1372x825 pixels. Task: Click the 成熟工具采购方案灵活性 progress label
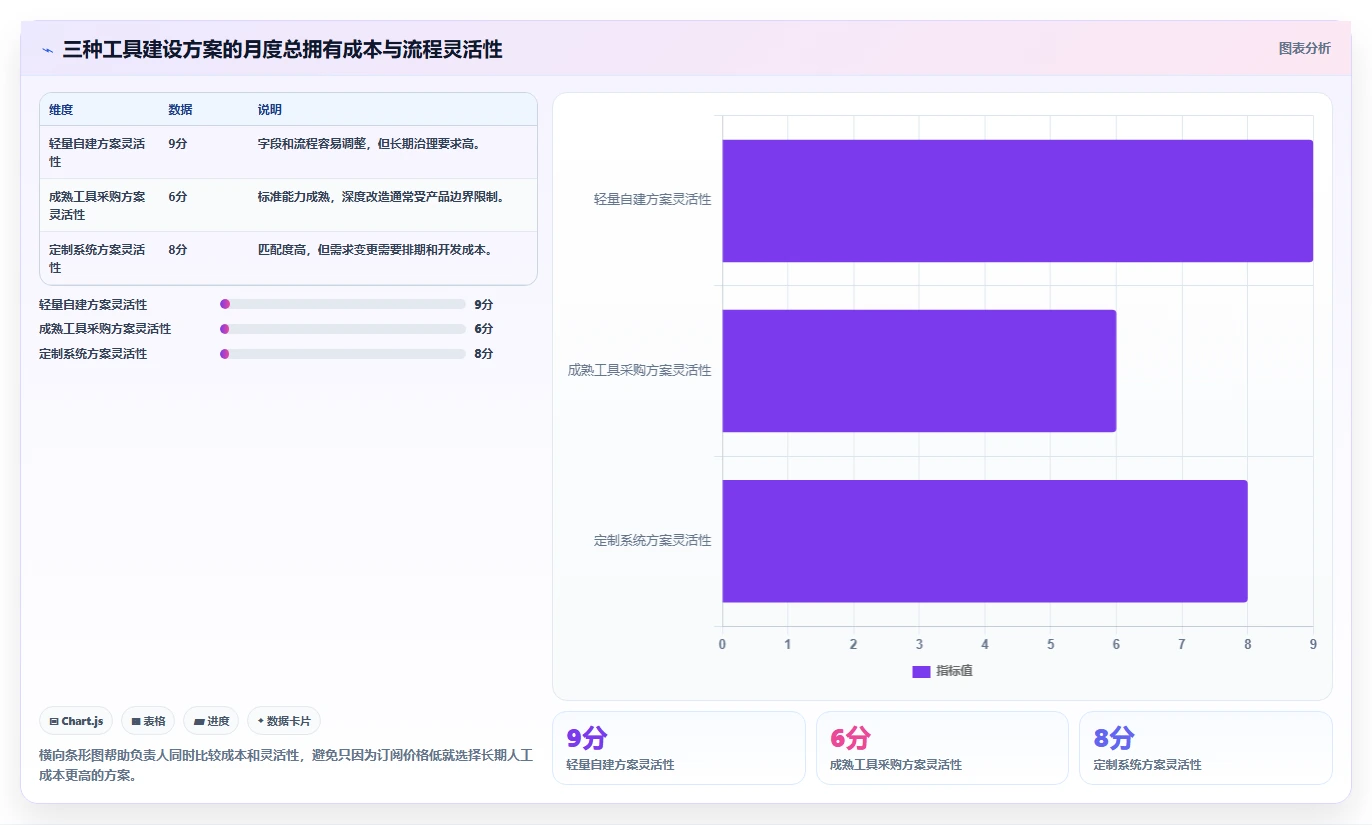click(x=105, y=329)
